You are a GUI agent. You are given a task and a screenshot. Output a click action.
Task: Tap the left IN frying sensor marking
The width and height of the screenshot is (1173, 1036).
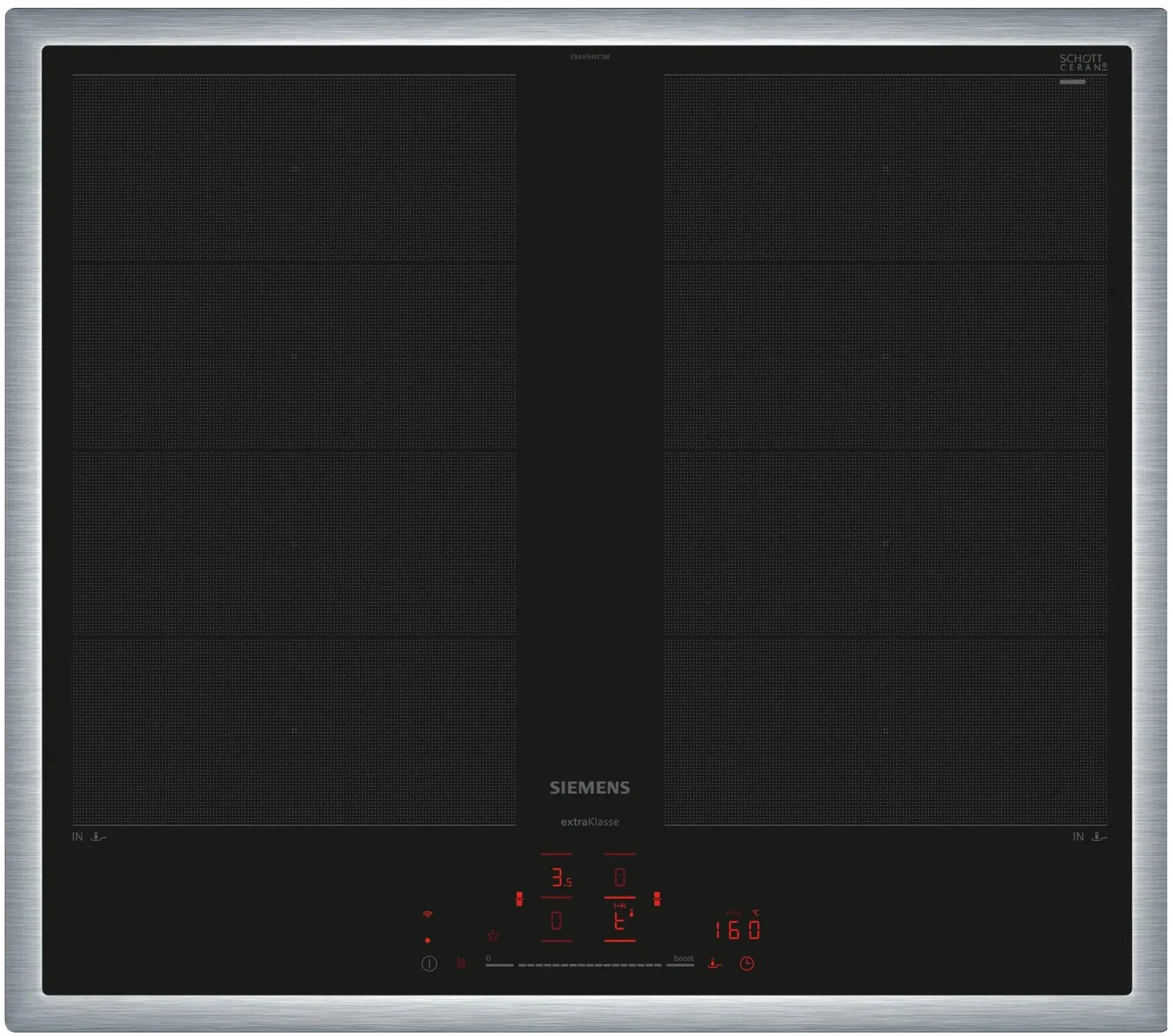click(x=89, y=836)
